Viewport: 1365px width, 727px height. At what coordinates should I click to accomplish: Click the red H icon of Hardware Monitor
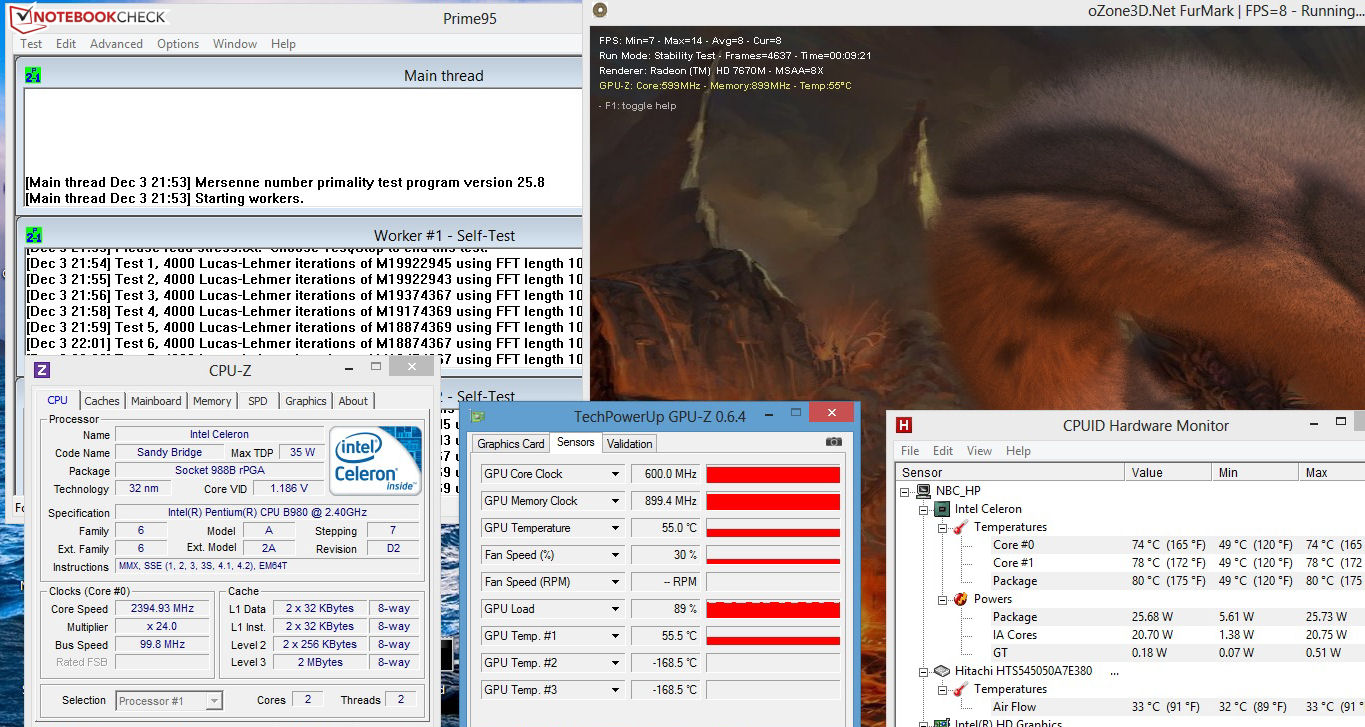904,425
